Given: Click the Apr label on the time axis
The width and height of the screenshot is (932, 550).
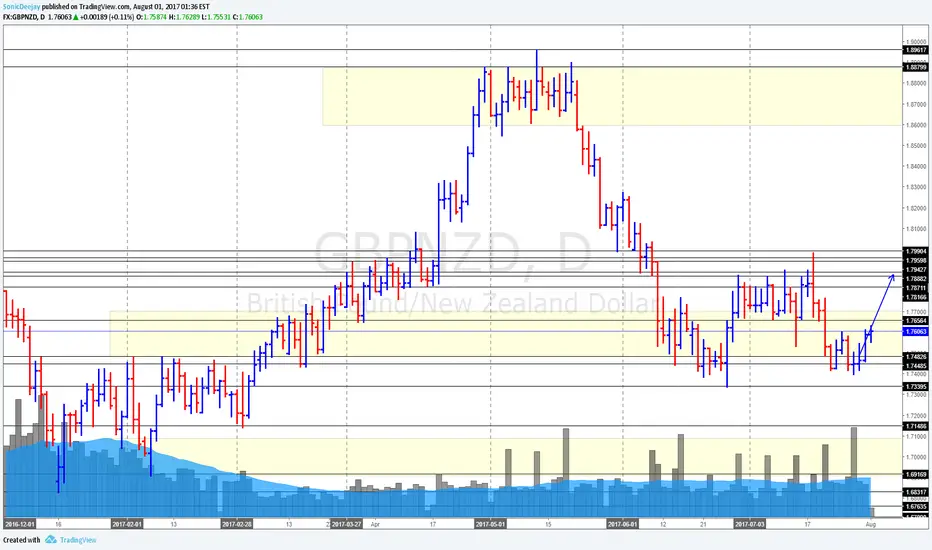Looking at the screenshot, I should (x=374, y=524).
